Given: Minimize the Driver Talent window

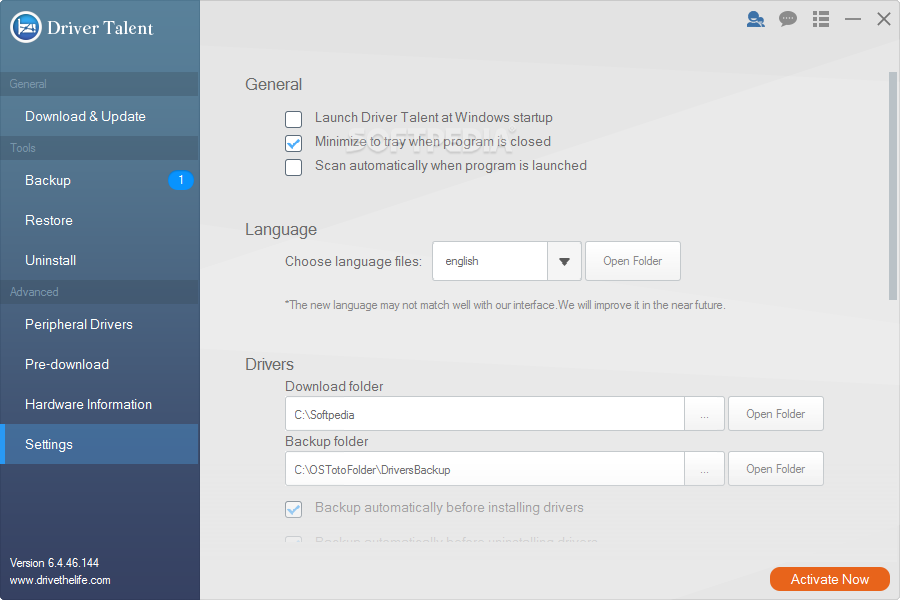Looking at the screenshot, I should [x=853, y=19].
